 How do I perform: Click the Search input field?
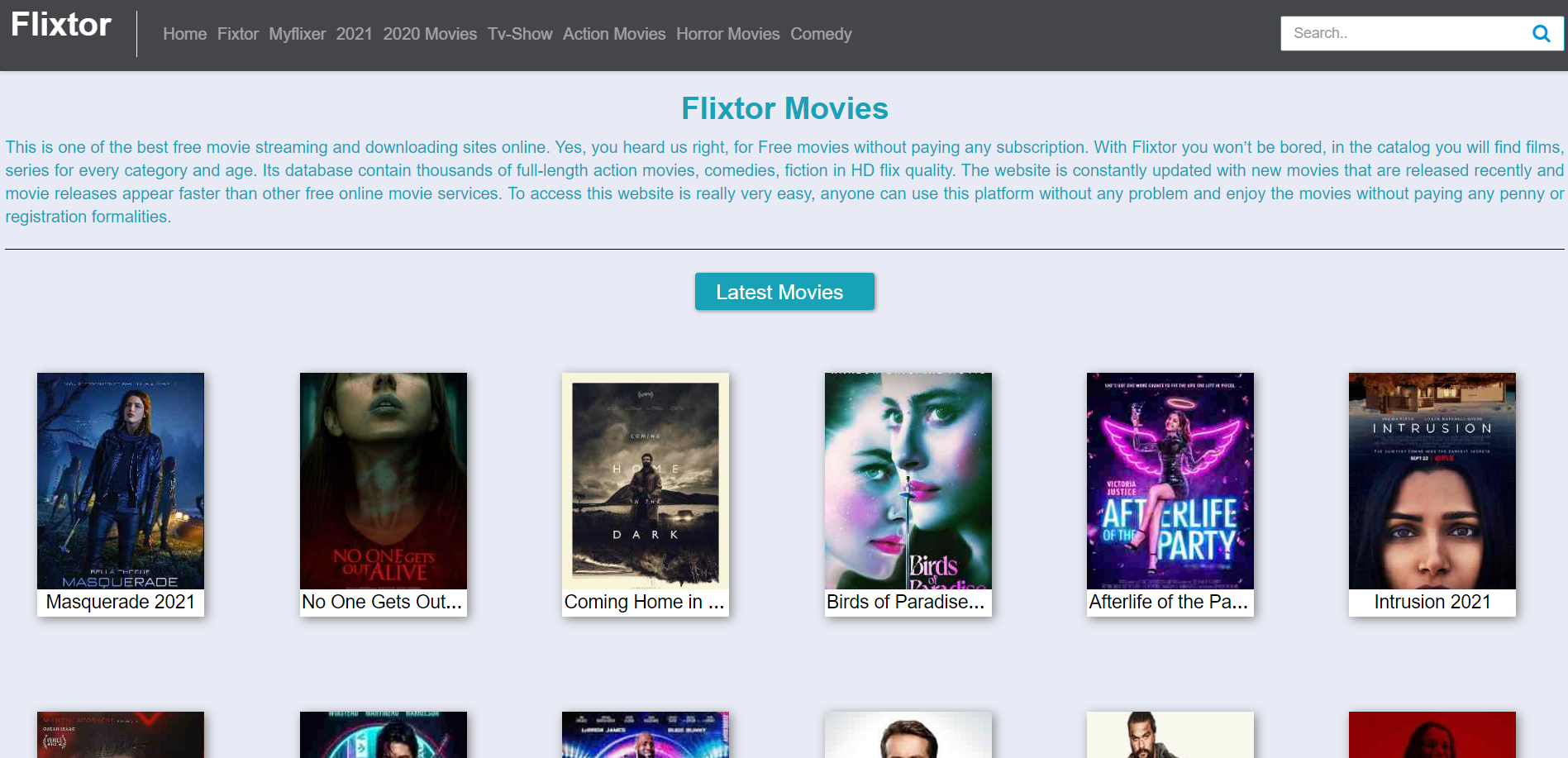click(x=1405, y=33)
